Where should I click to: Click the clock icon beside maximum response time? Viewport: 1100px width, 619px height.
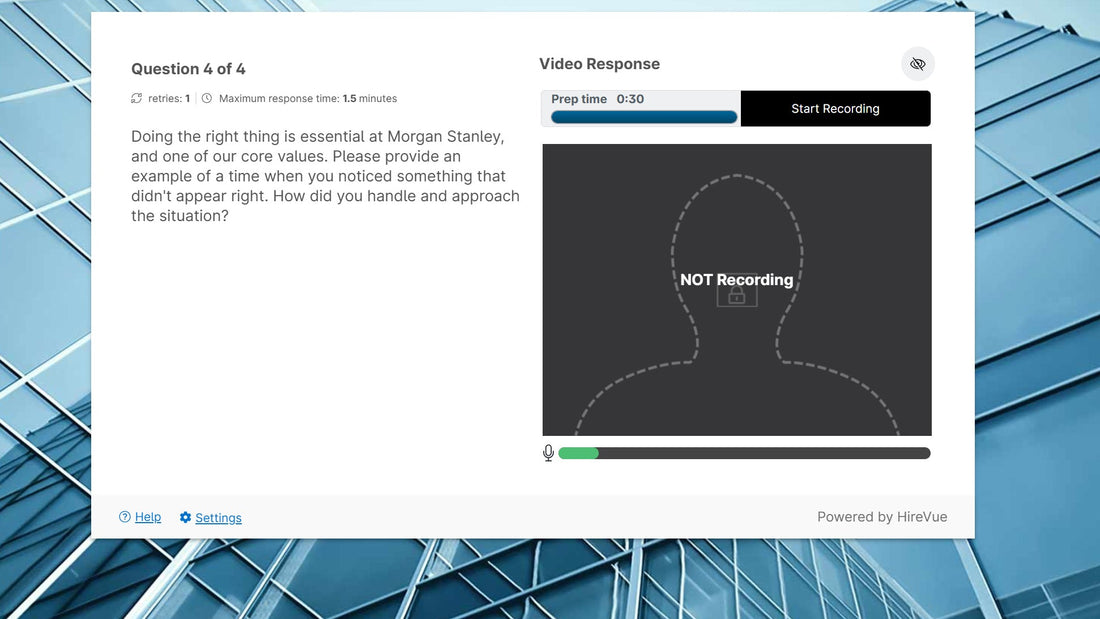click(207, 98)
